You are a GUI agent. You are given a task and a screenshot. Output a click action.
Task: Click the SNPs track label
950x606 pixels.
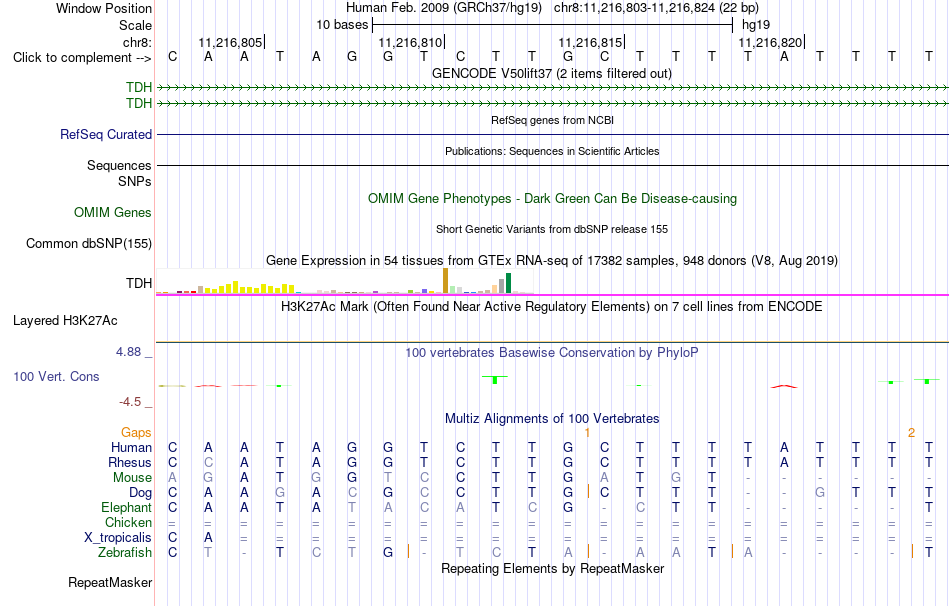point(135,181)
